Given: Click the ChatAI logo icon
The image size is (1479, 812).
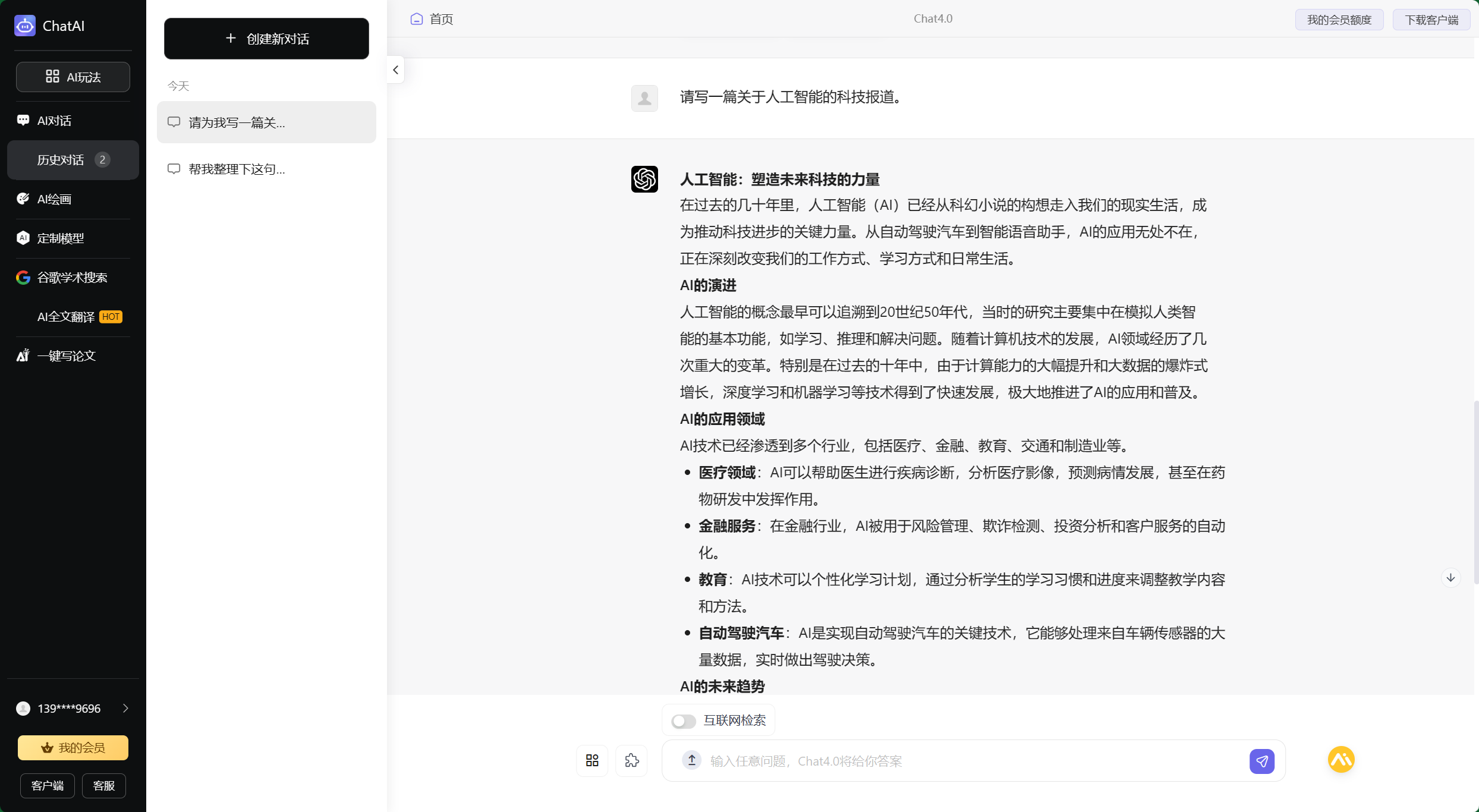Looking at the screenshot, I should (24, 26).
